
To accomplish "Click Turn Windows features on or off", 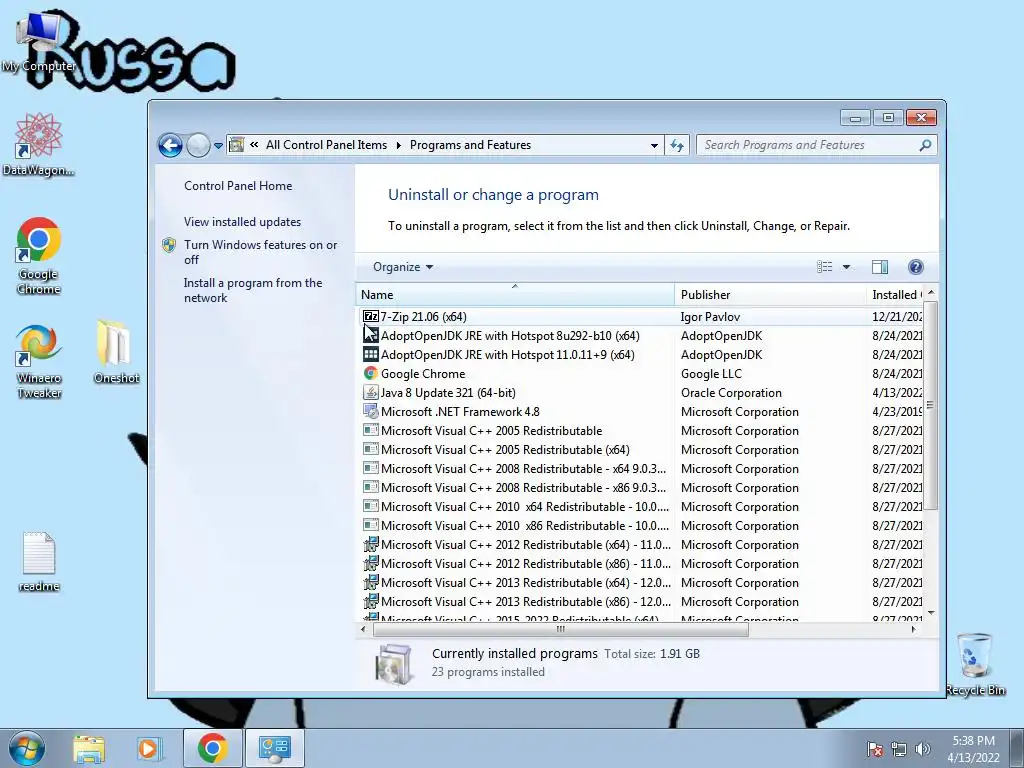I will coord(261,252).
